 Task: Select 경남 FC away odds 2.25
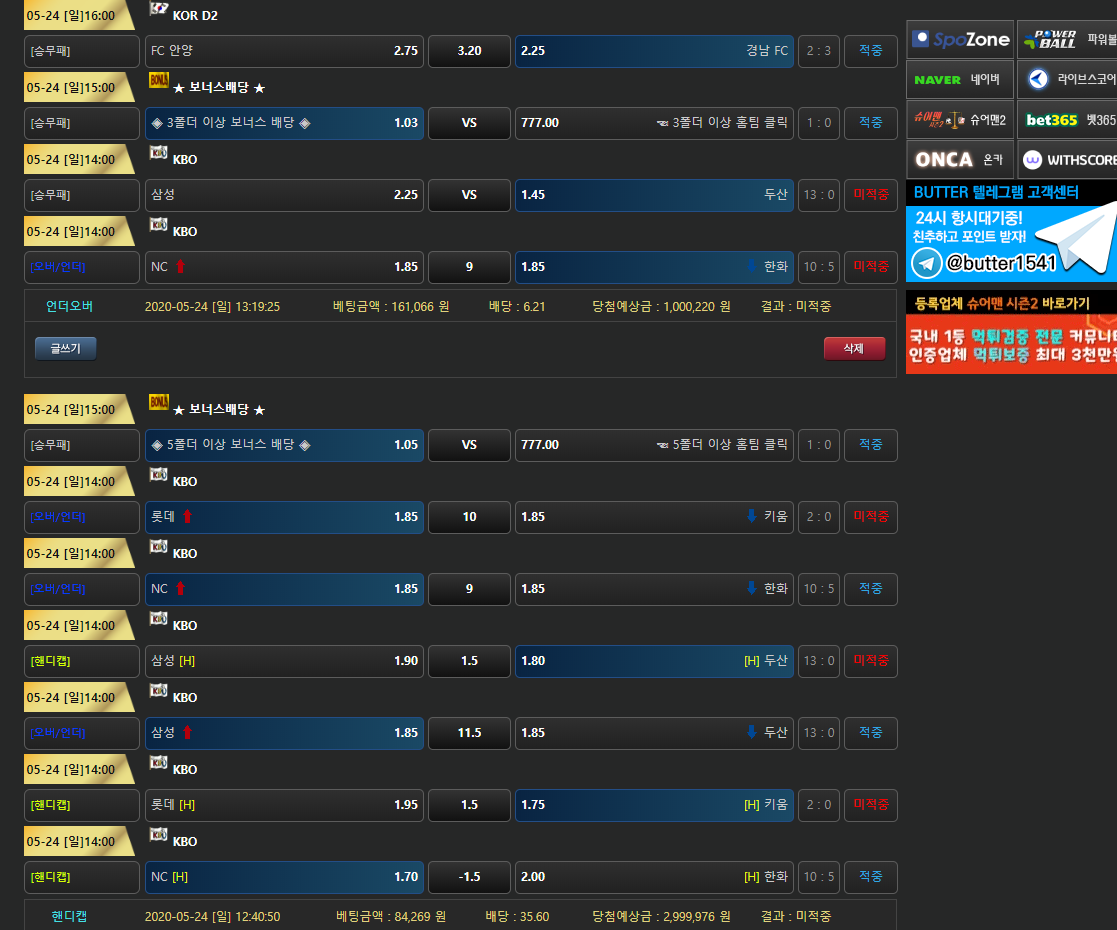tap(654, 51)
